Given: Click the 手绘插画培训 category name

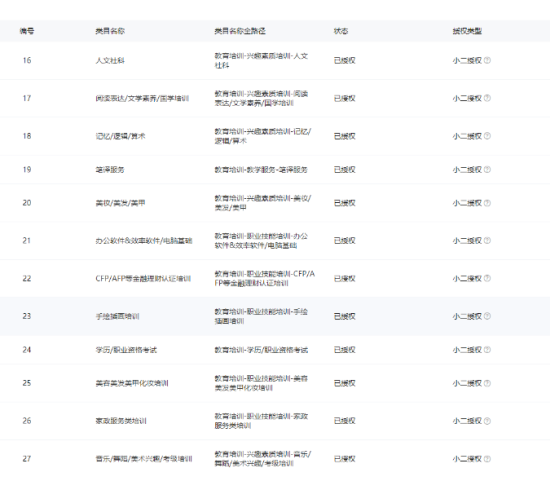Looking at the screenshot, I should [x=118, y=316].
